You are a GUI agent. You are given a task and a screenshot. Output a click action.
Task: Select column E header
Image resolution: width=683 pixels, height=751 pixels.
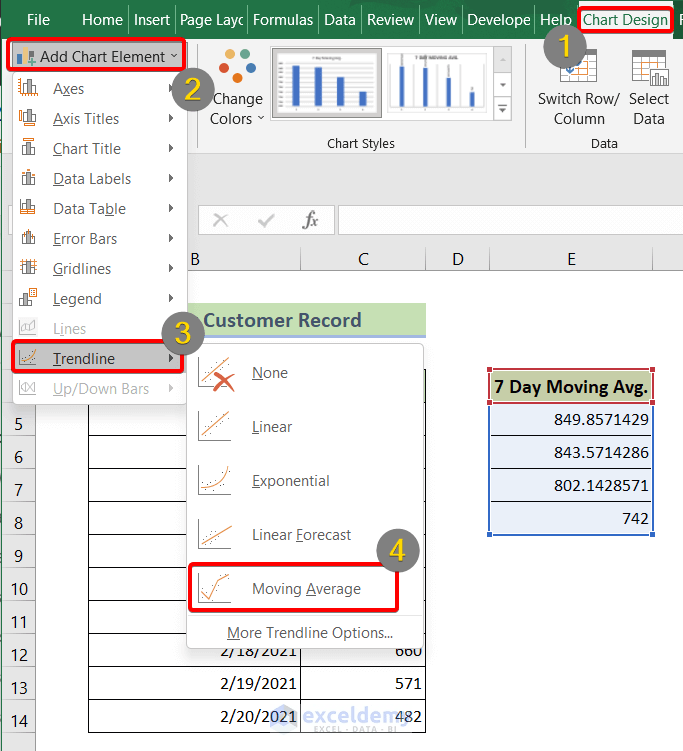[571, 259]
